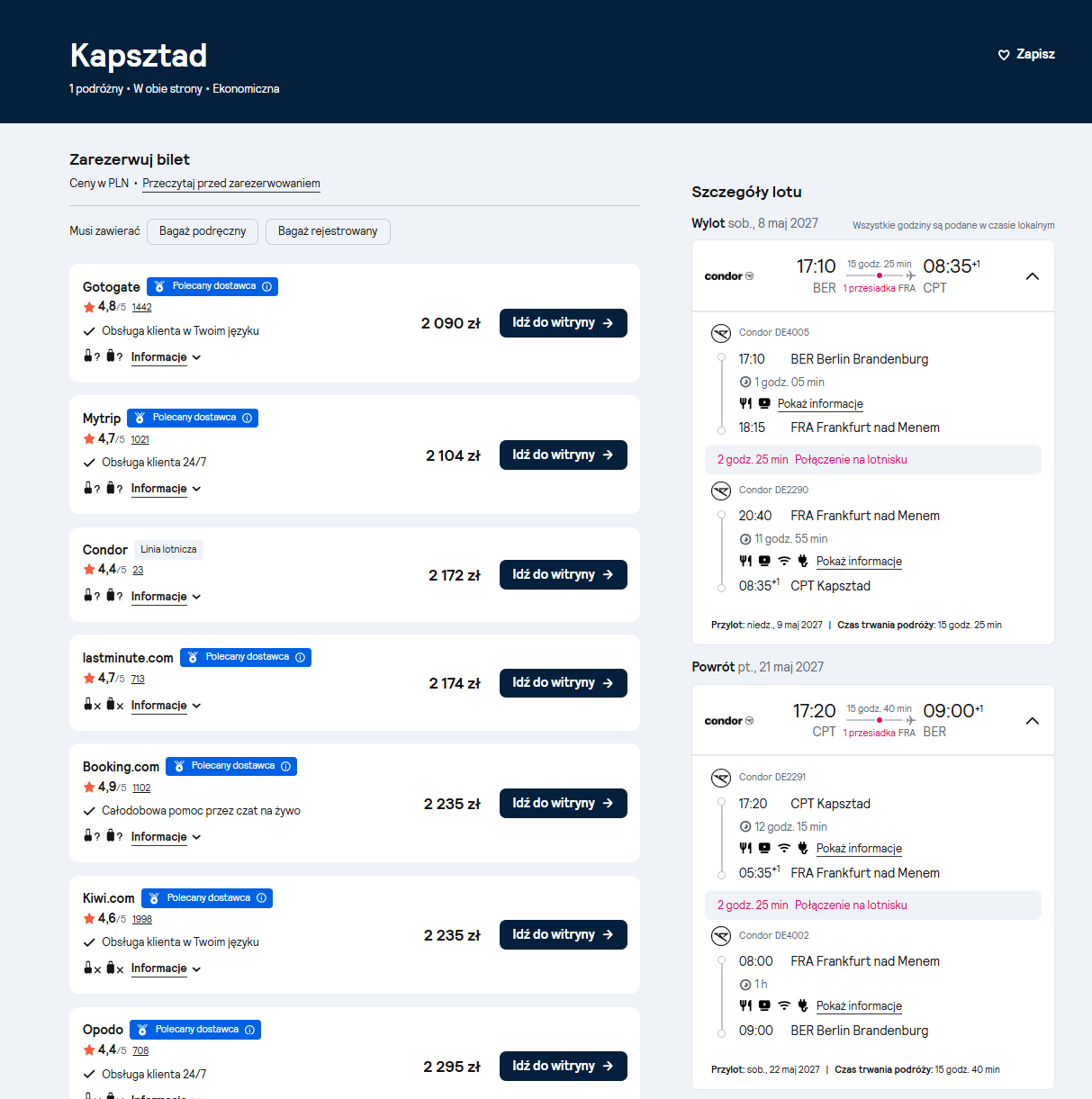The width and height of the screenshot is (1092, 1099).
Task: Open Booking.com 1102 reviews link
Action: pos(141,788)
